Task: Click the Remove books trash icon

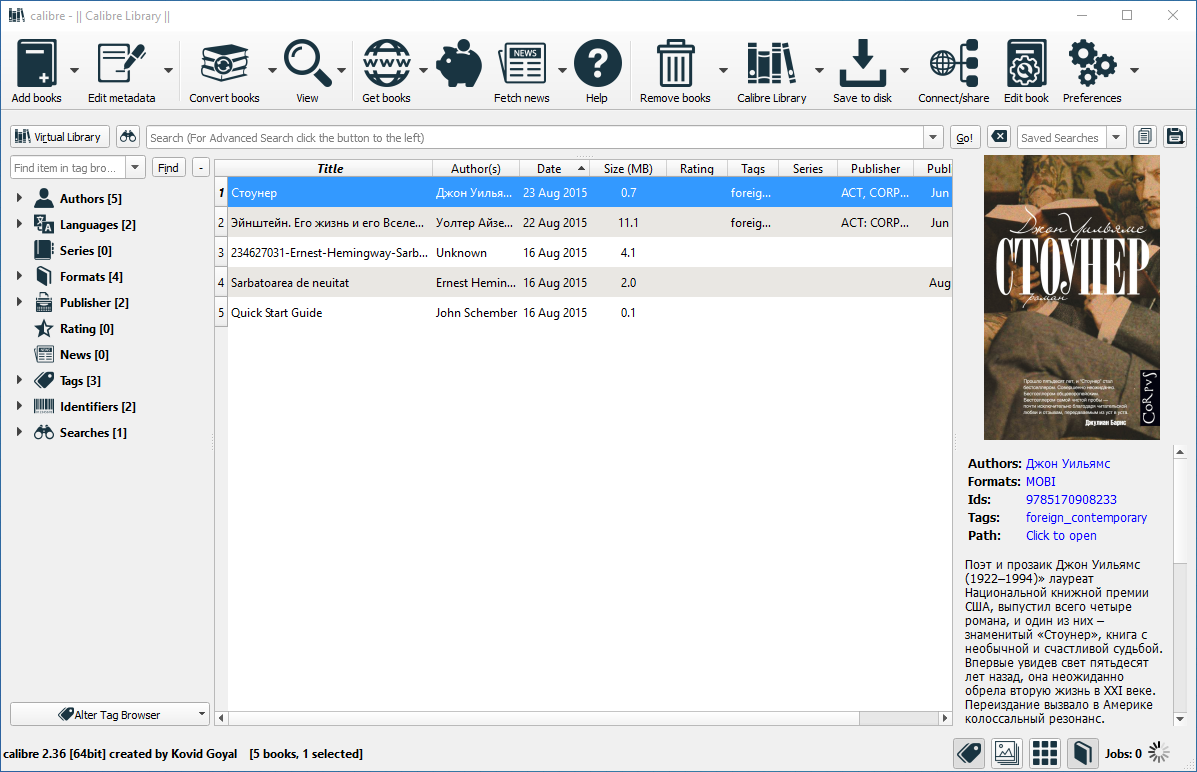Action: [676, 64]
